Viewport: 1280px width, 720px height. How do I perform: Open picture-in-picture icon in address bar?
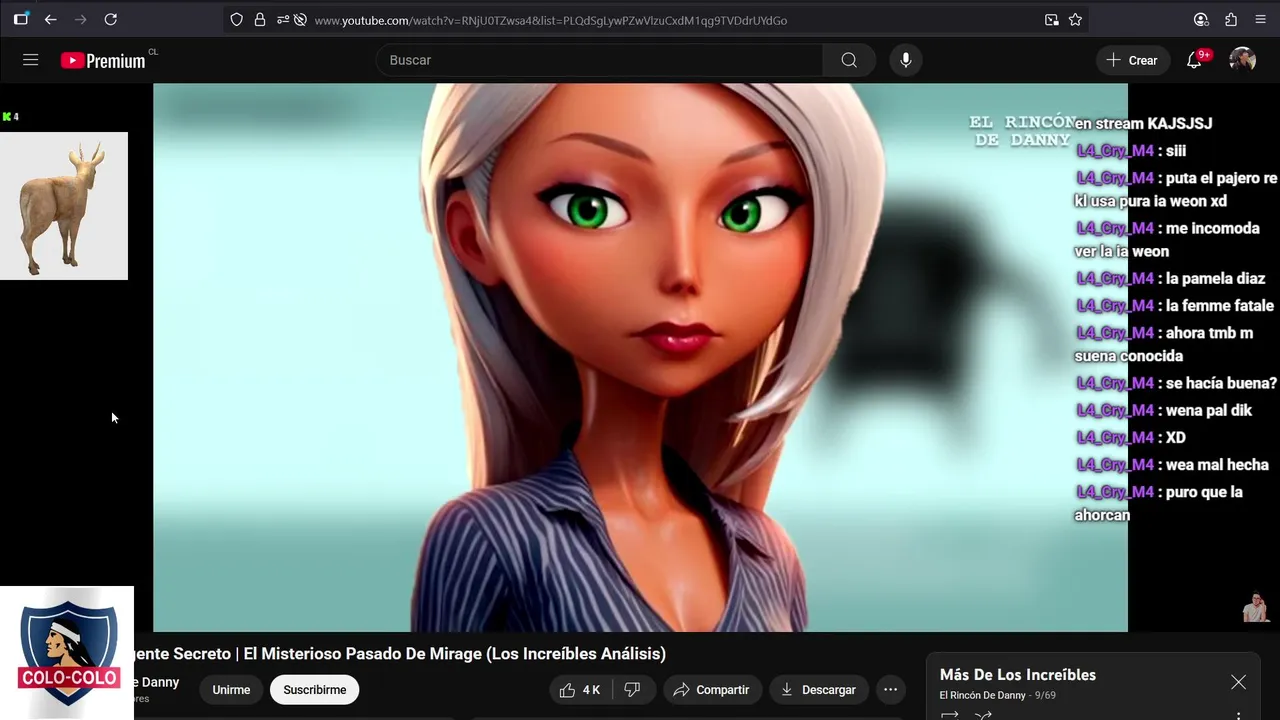pyautogui.click(x=1052, y=20)
